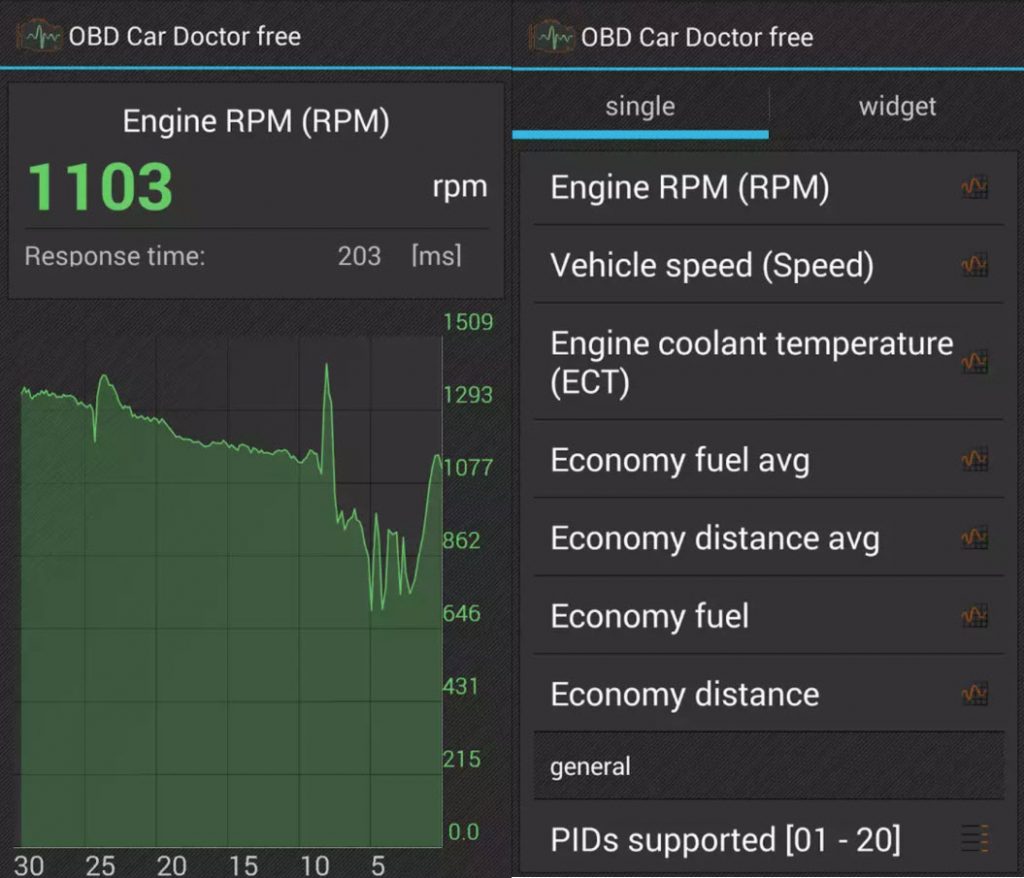Tap the 215 axis label on chart
This screenshot has width=1024, height=878.
[461, 759]
